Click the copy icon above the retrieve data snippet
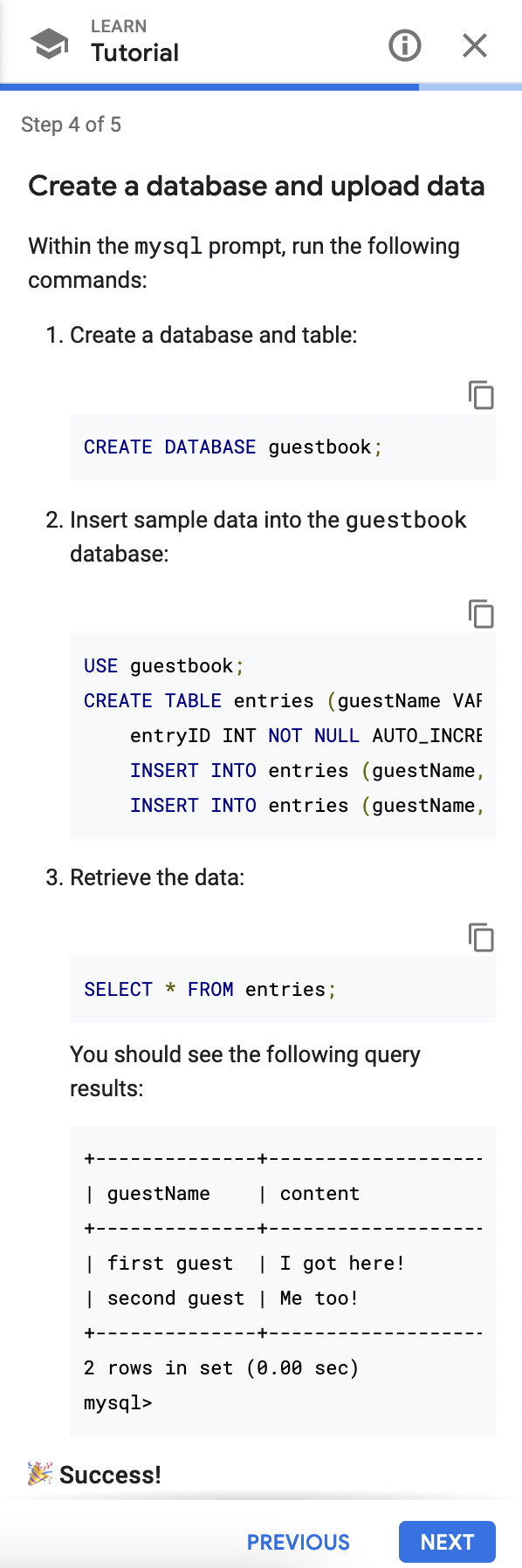The width and height of the screenshot is (522, 1568). coord(481,937)
